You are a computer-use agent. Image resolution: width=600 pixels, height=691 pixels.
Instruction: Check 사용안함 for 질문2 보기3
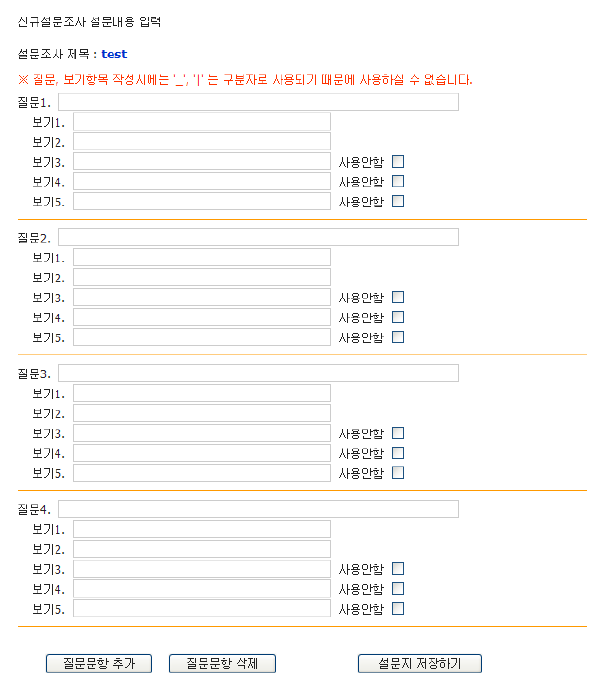point(398,297)
